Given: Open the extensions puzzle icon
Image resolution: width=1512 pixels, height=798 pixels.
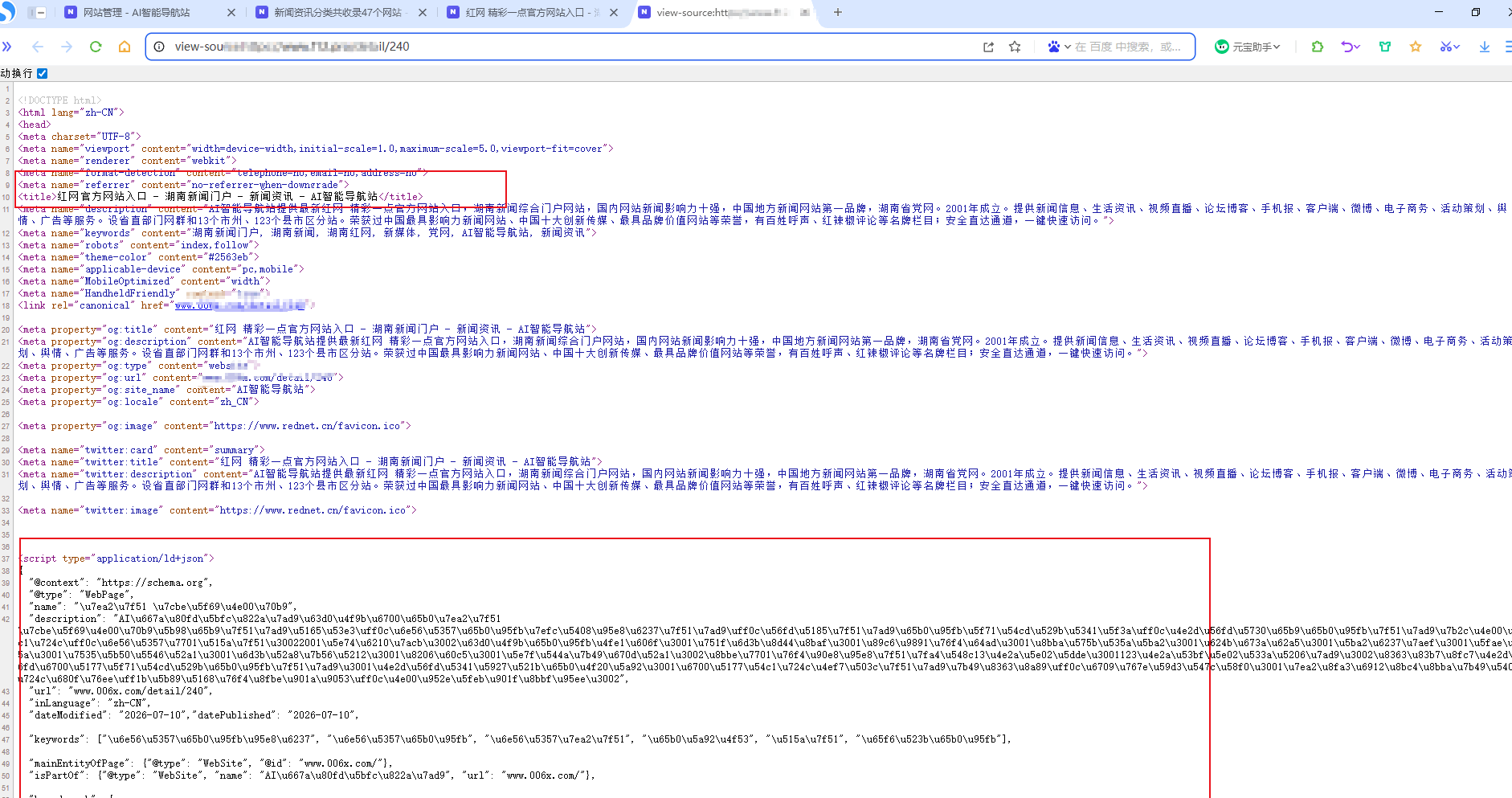Looking at the screenshot, I should (1317, 47).
